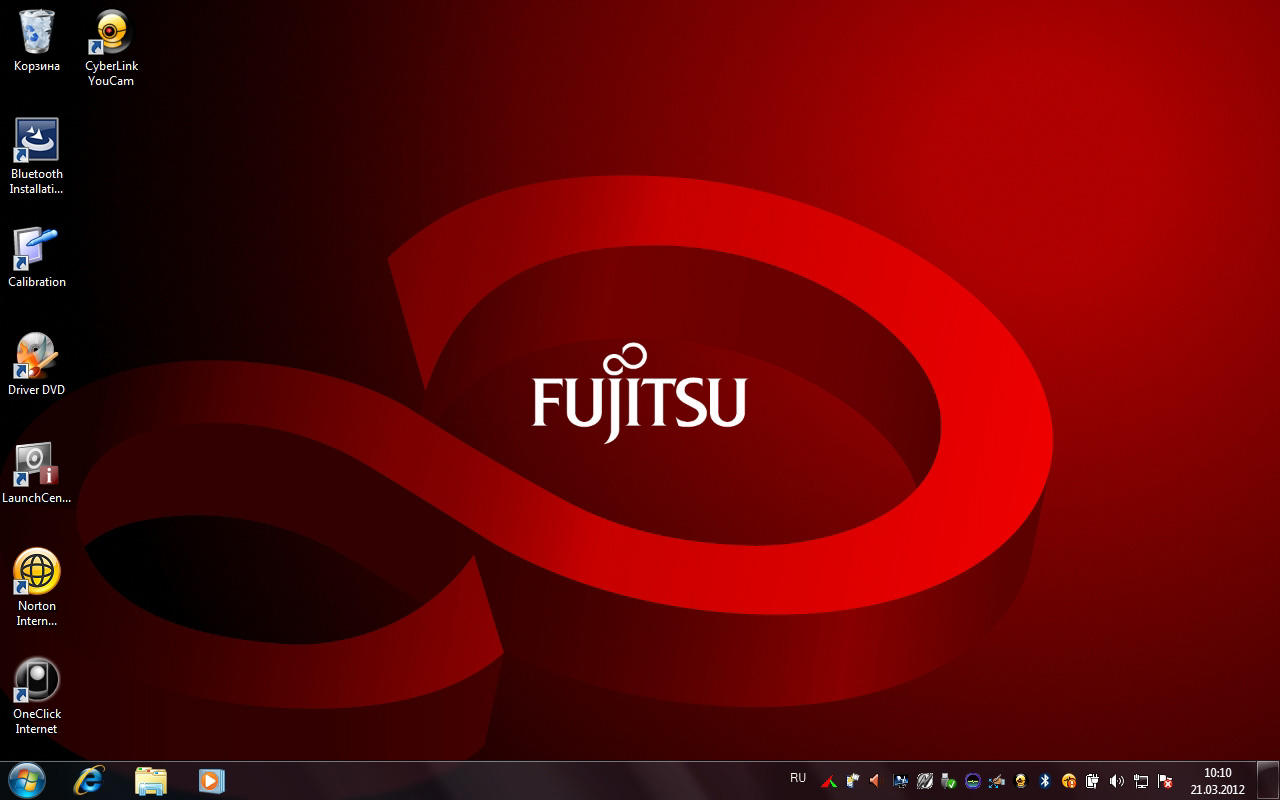Open the clock showing 10:10
Screen dimensions: 1280x800
1217,780
